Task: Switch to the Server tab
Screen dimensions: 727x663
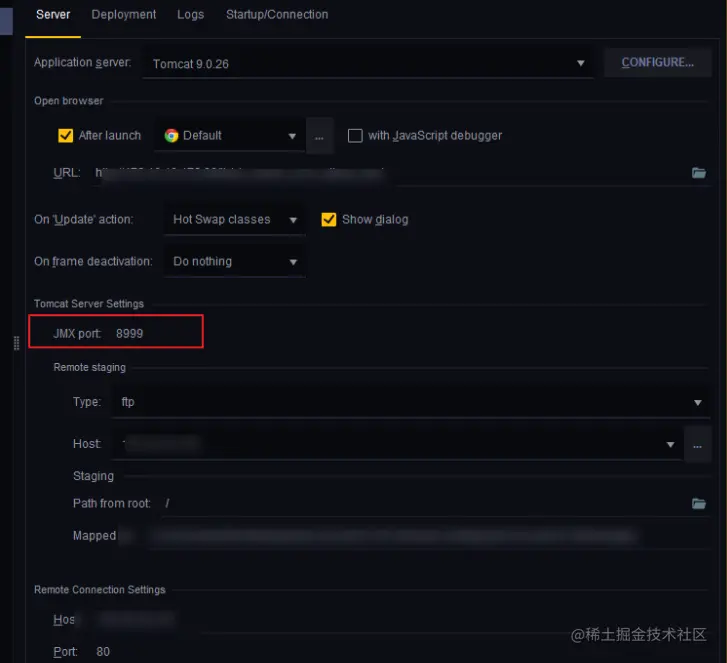Action: tap(53, 15)
